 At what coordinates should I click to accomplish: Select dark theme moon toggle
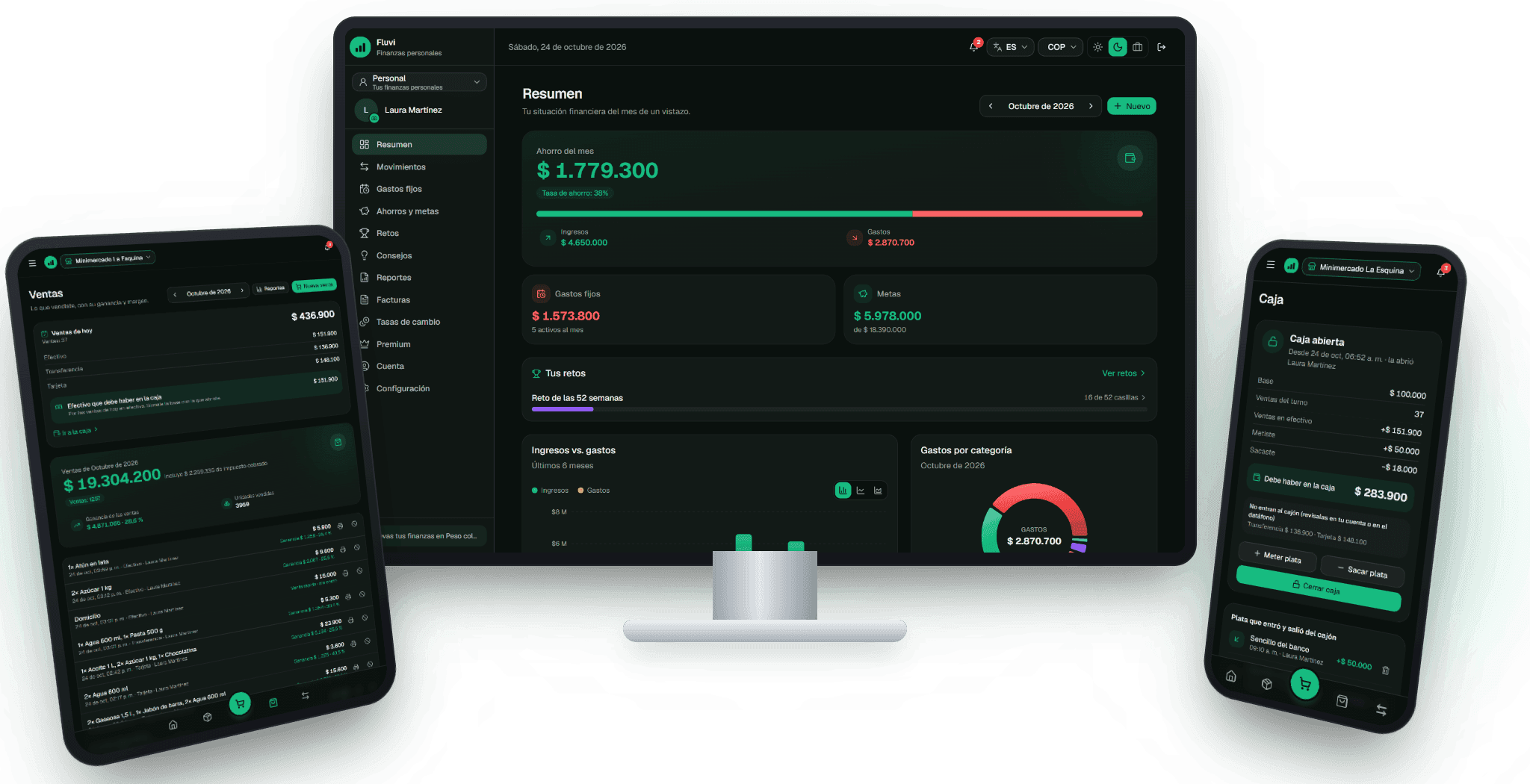click(1118, 47)
